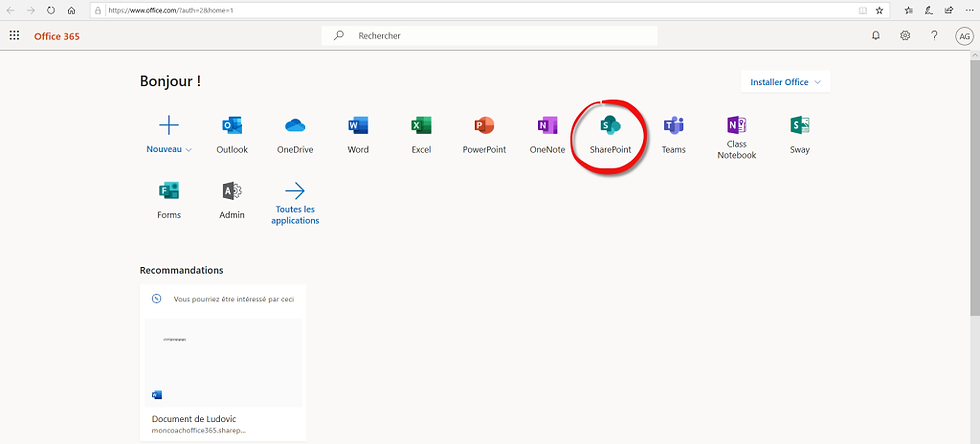
Task: Focus the Rechercher search field
Action: pyautogui.click(x=489, y=36)
